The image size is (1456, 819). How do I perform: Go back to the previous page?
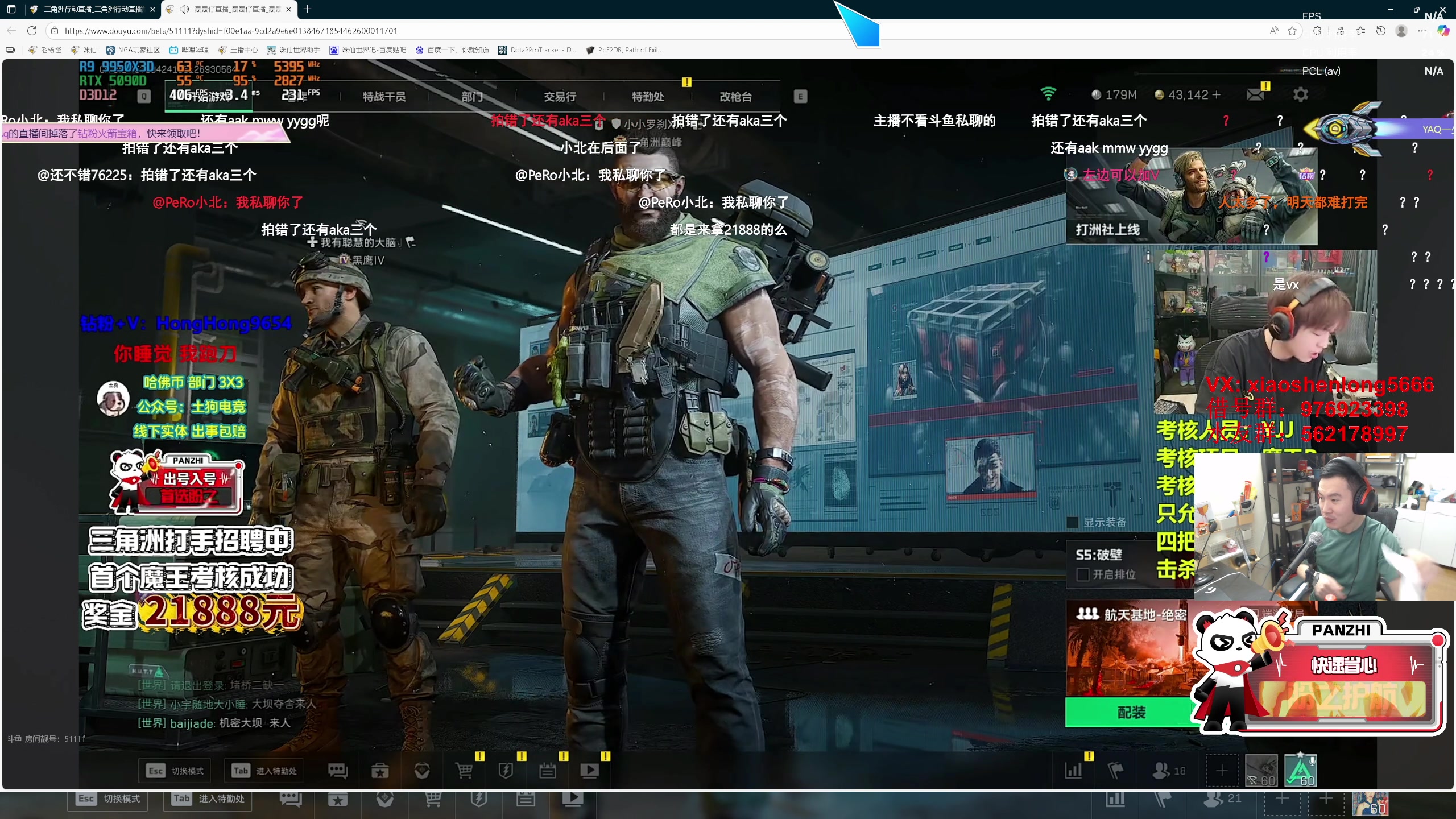click(x=11, y=31)
